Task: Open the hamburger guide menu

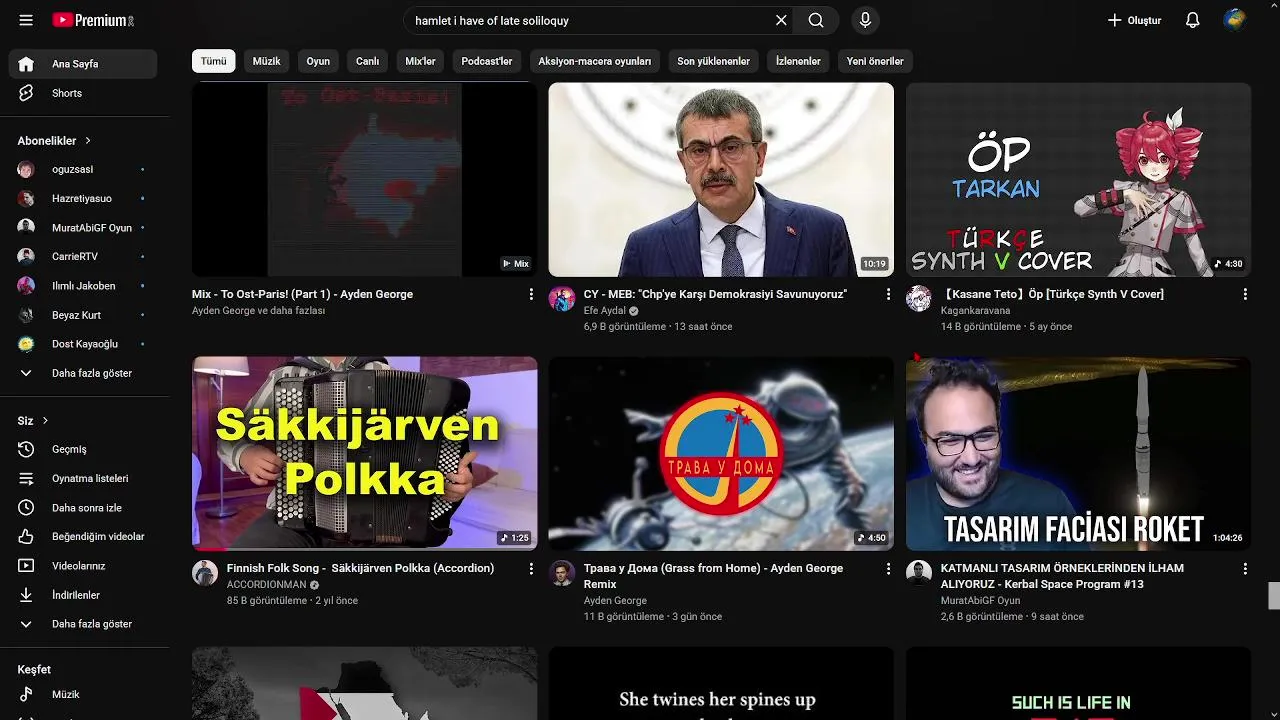Action: 26,20
